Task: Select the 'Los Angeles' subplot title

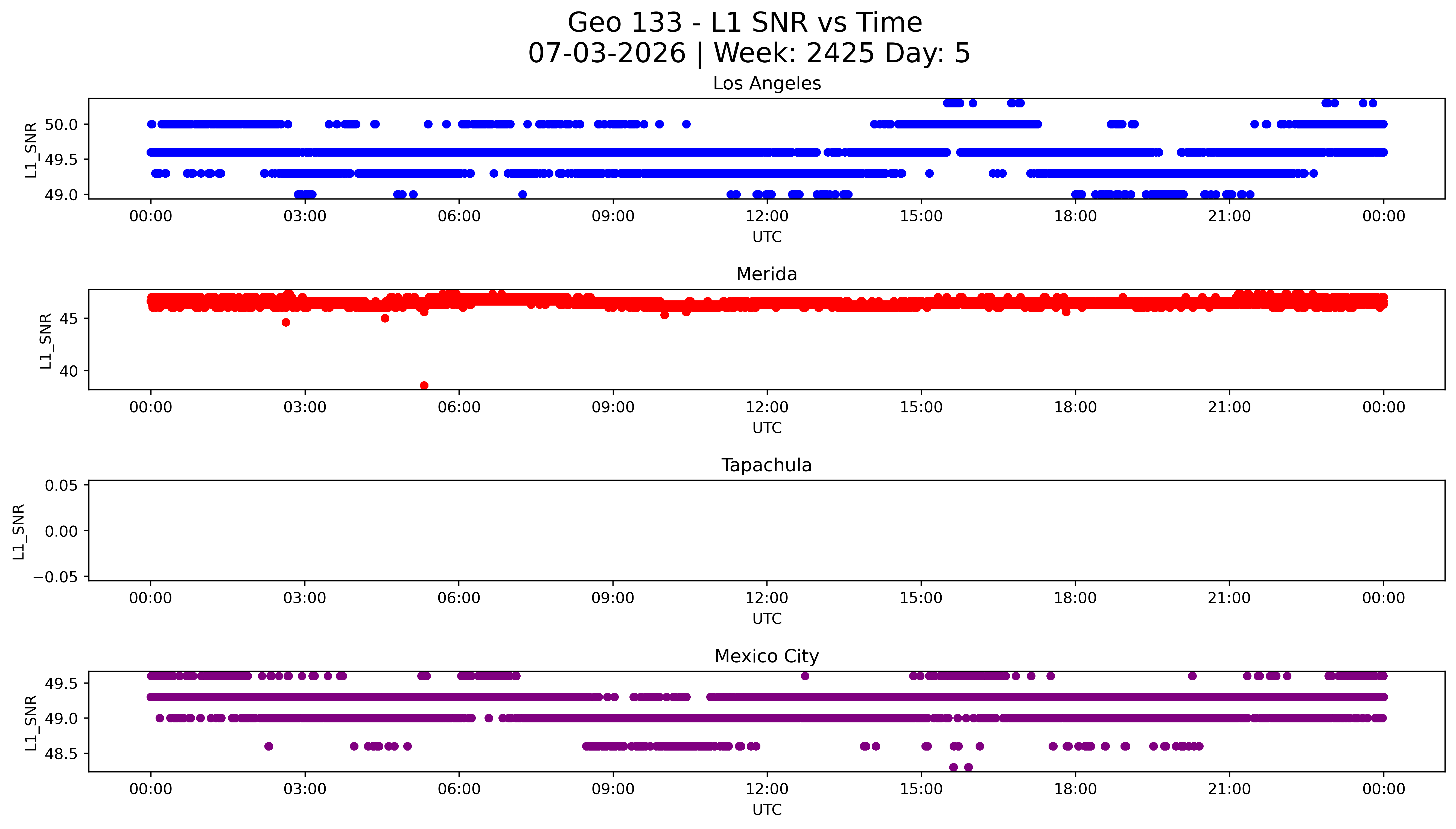Action: (766, 83)
